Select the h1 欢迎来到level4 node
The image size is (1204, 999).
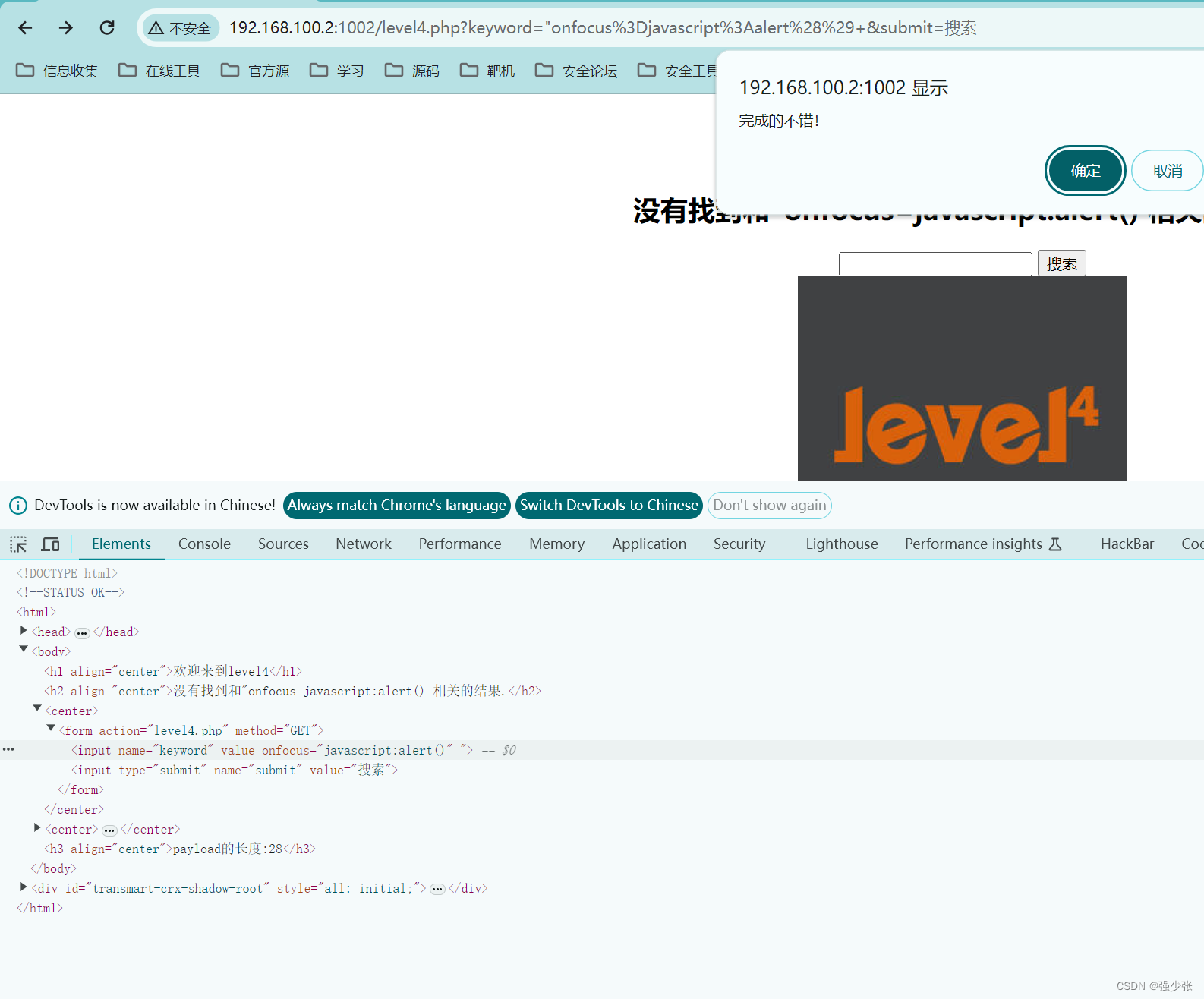173,671
